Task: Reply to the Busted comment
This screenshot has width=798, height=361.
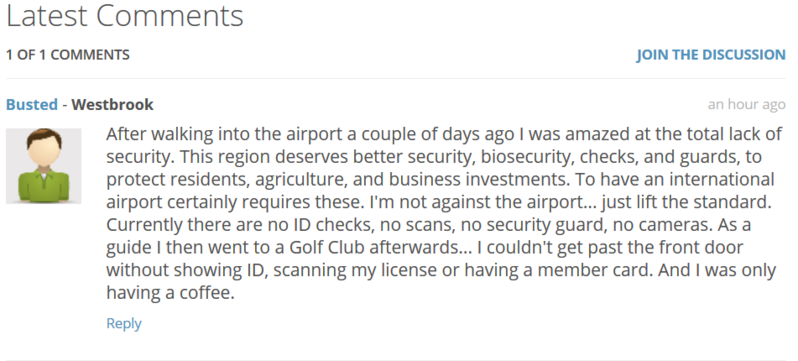Action: click(x=124, y=323)
